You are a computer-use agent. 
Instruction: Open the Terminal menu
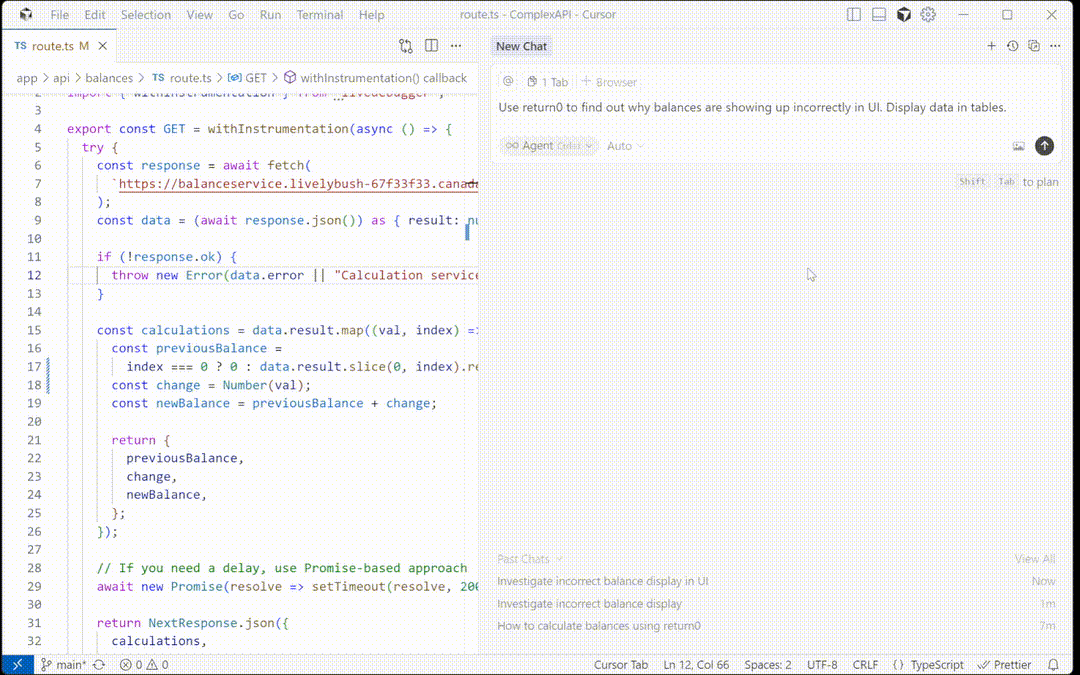tap(320, 14)
